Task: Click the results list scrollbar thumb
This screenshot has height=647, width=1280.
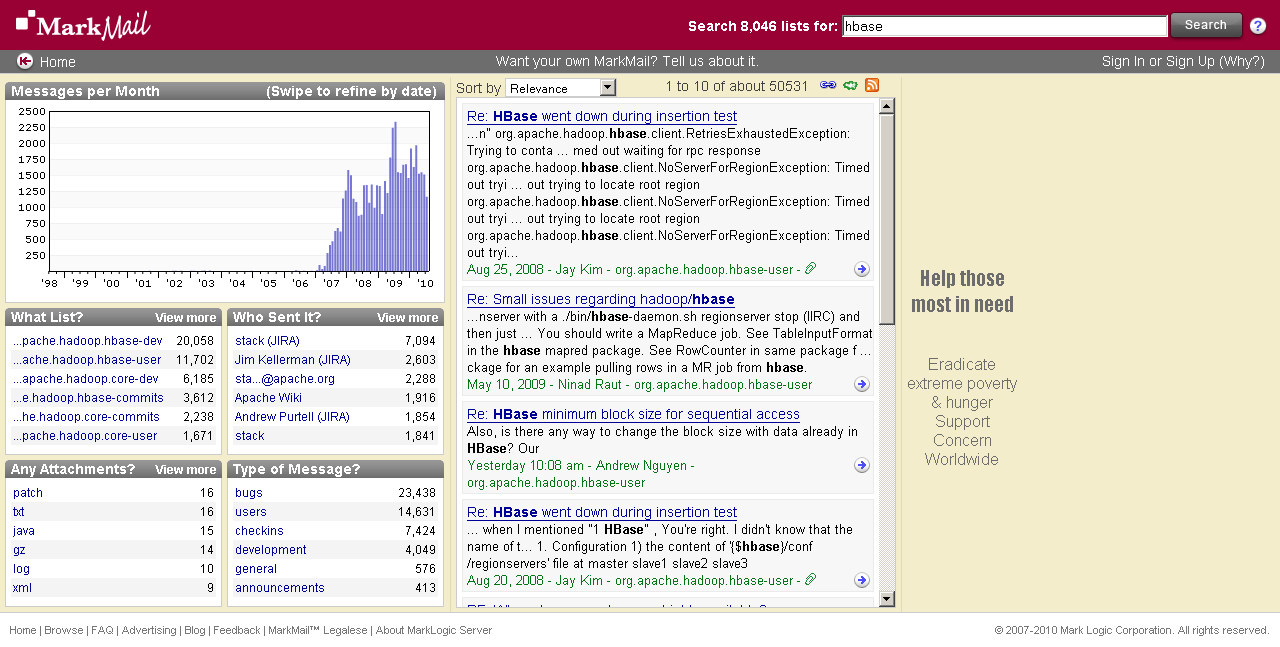Action: coord(887,219)
